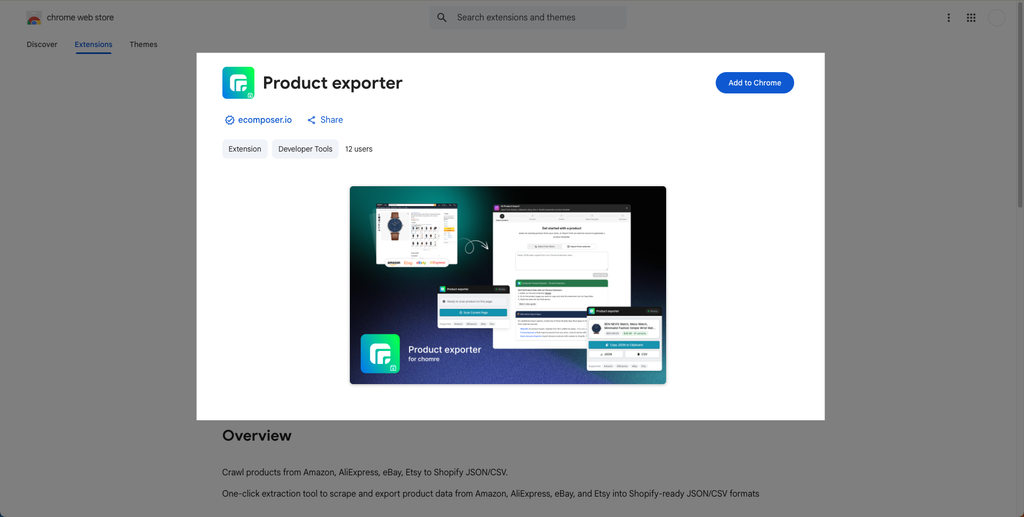Switch to the Discover tab
1024x517 pixels.
tap(42, 44)
